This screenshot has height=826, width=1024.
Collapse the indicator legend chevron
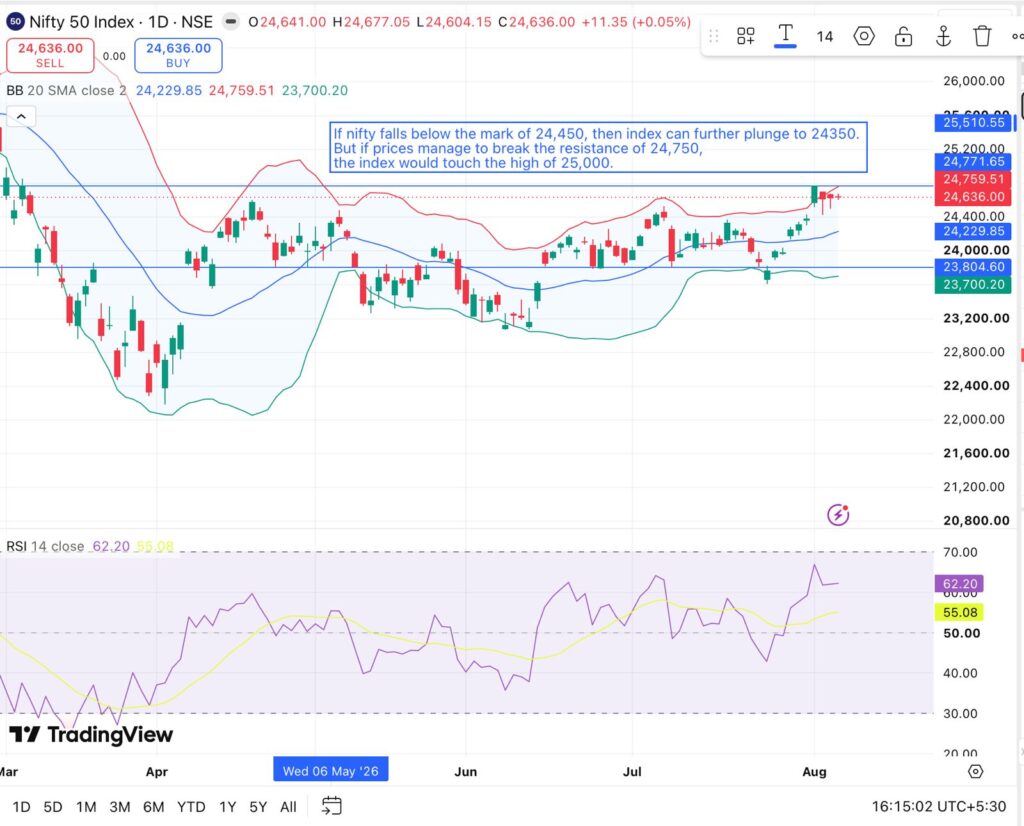tap(21, 117)
